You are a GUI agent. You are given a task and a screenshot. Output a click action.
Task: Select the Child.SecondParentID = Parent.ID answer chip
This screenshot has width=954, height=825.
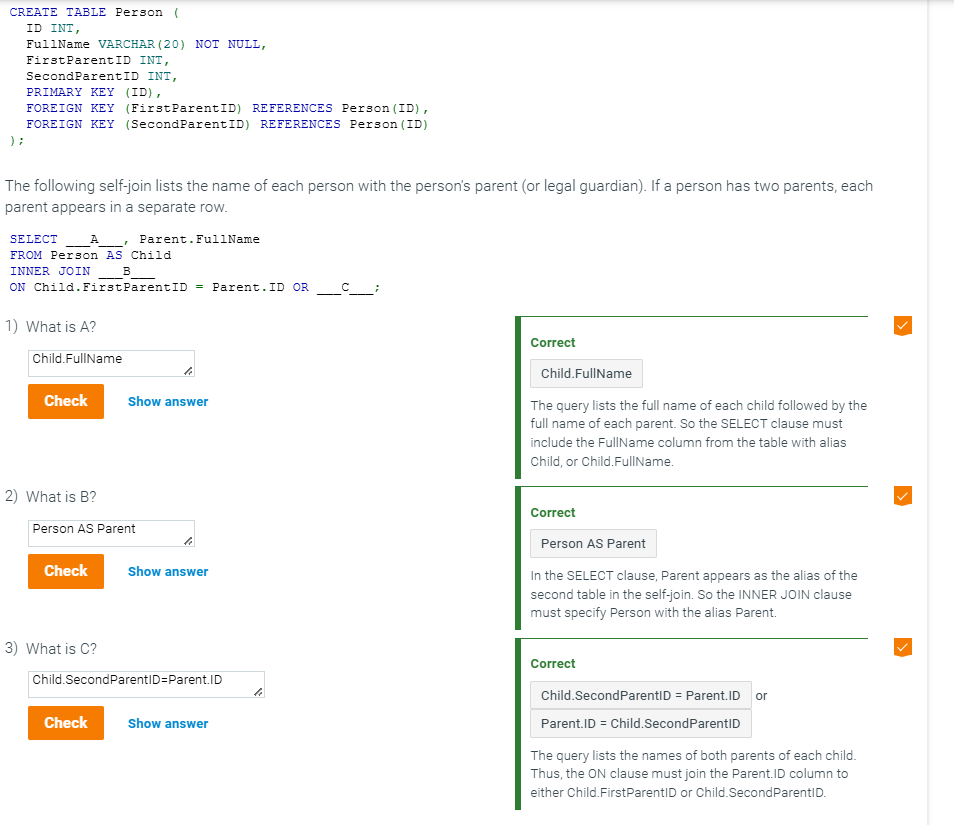[x=640, y=696]
